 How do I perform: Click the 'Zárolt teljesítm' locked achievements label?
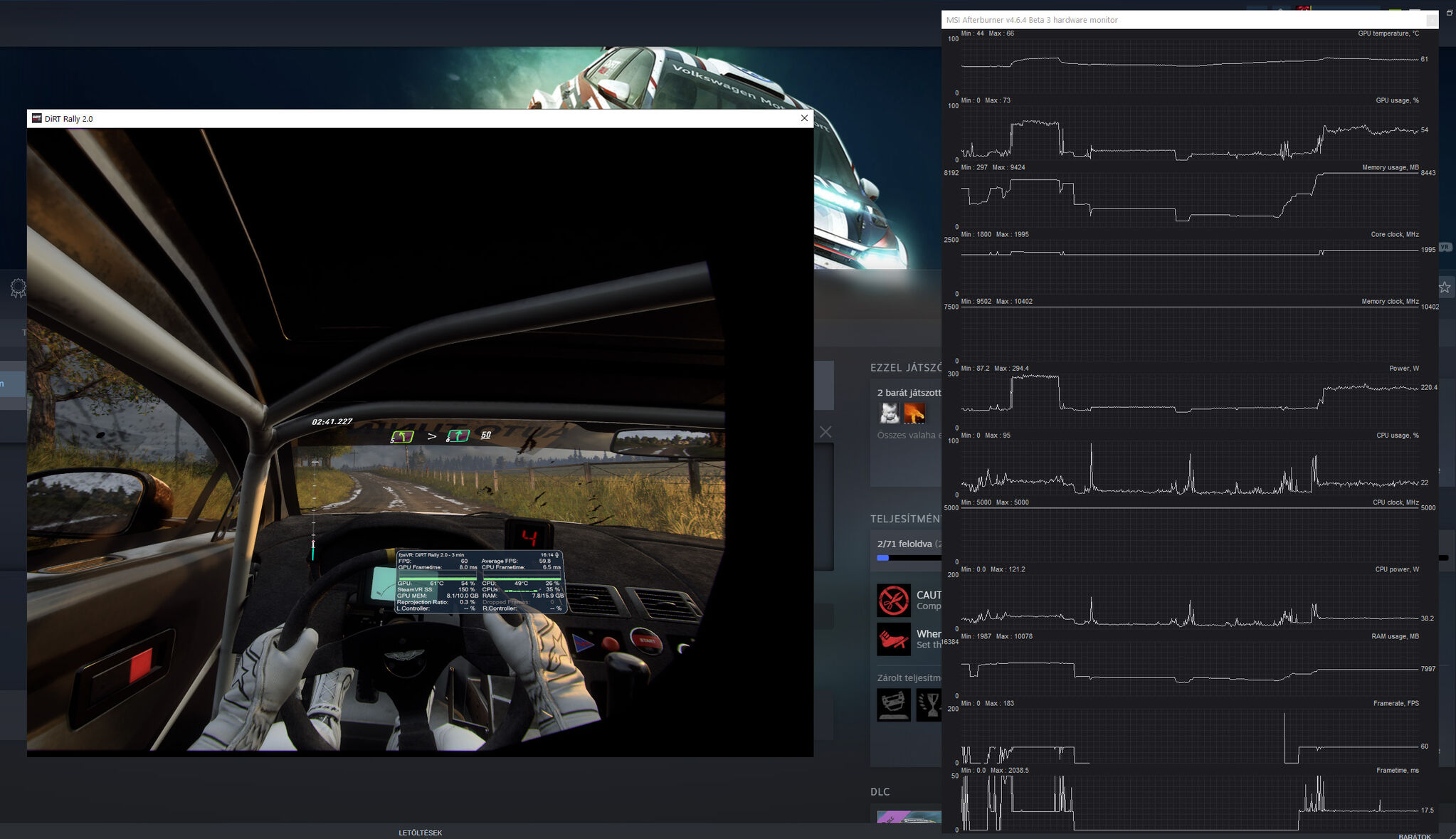coord(909,677)
